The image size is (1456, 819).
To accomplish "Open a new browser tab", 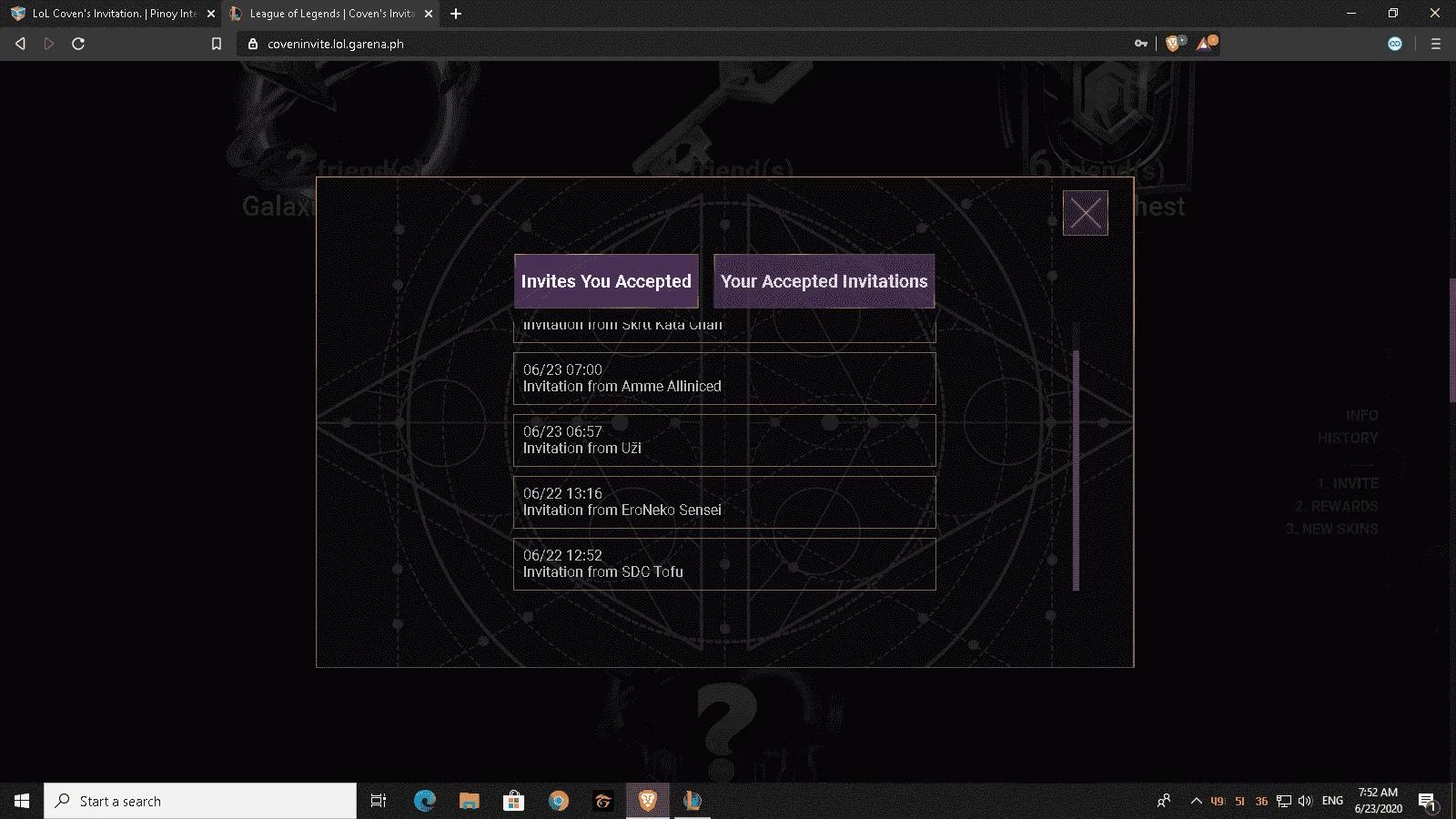I will click(456, 14).
